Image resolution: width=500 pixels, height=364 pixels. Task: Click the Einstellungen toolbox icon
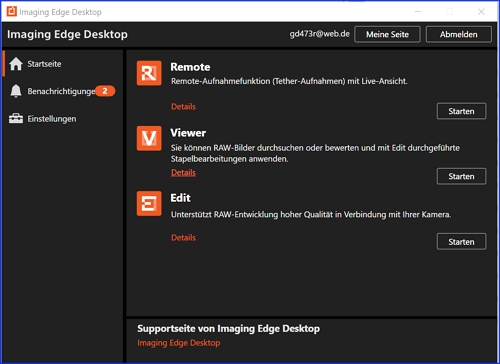(16, 118)
